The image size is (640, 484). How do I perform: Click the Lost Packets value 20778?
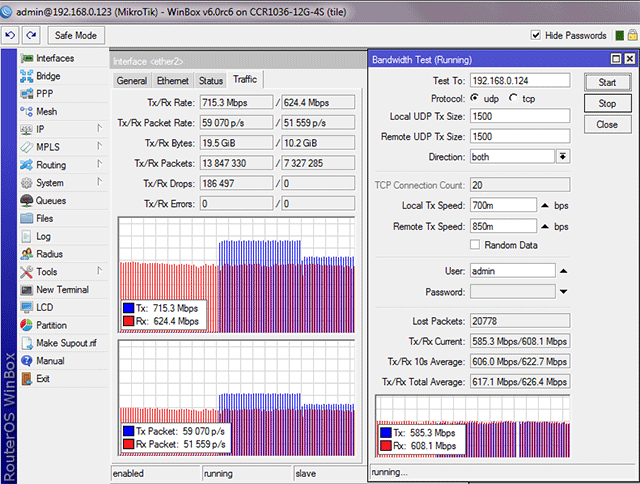[520, 321]
